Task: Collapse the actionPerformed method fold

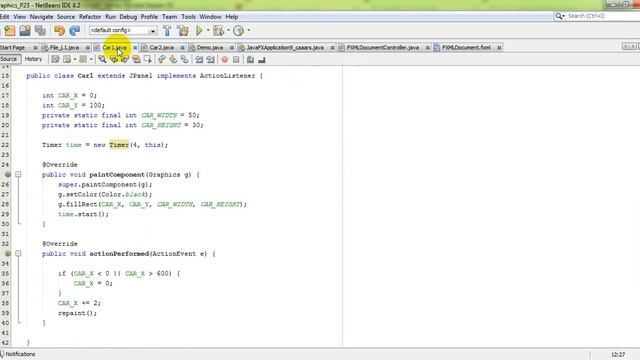Action: (x=18, y=253)
